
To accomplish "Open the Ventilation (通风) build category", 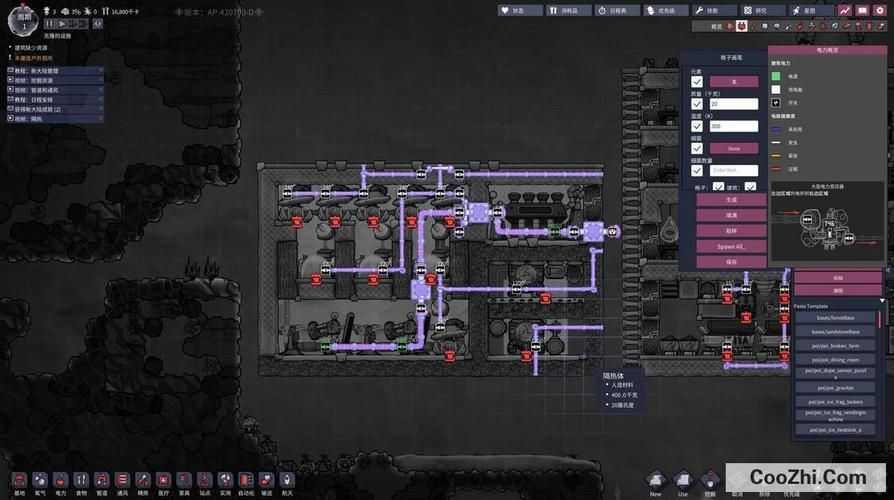I will (x=122, y=481).
